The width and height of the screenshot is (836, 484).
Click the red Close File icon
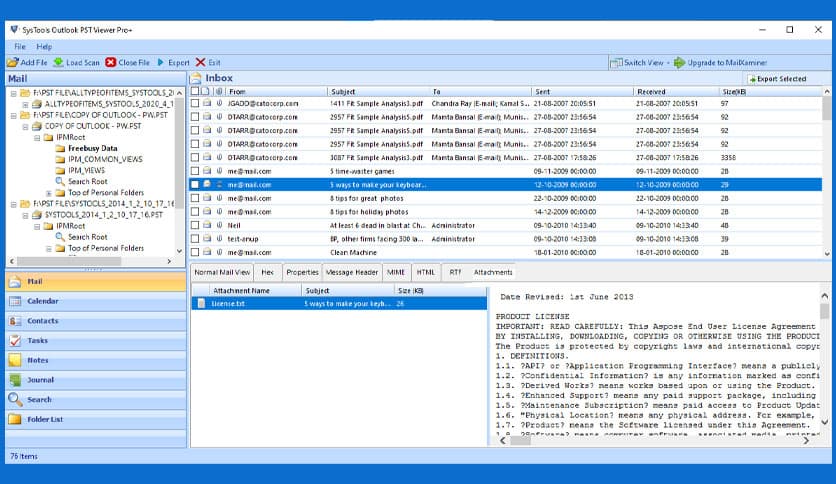tap(110, 62)
